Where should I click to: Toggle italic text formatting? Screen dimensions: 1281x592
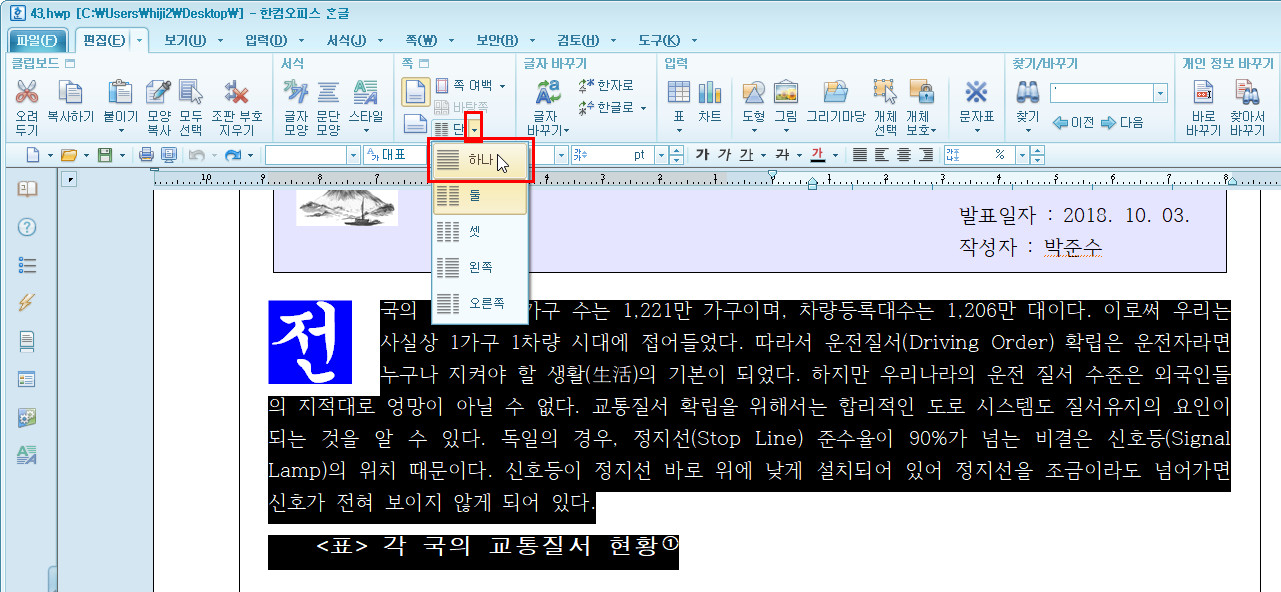pyautogui.click(x=724, y=155)
